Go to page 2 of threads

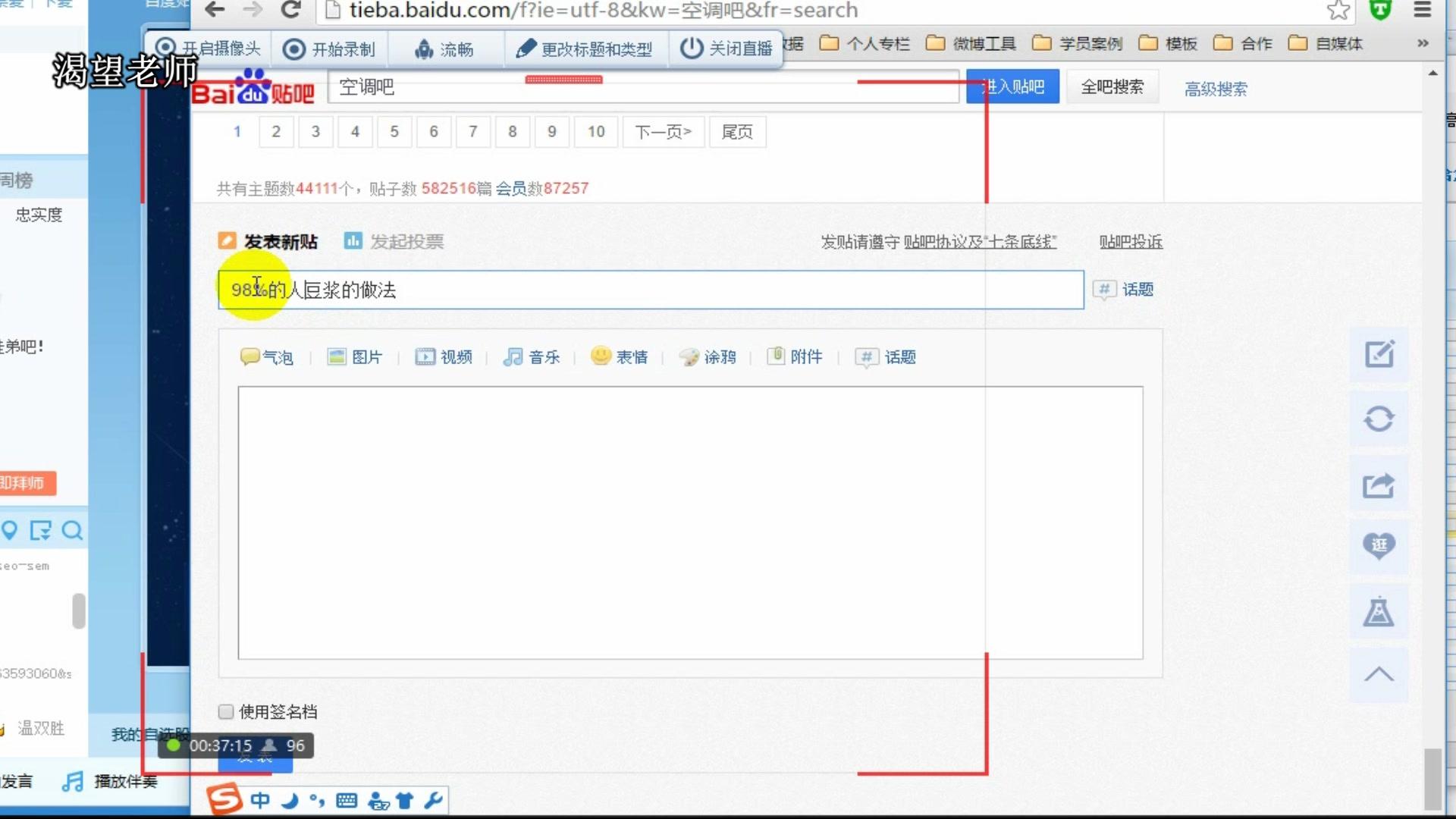click(x=276, y=132)
